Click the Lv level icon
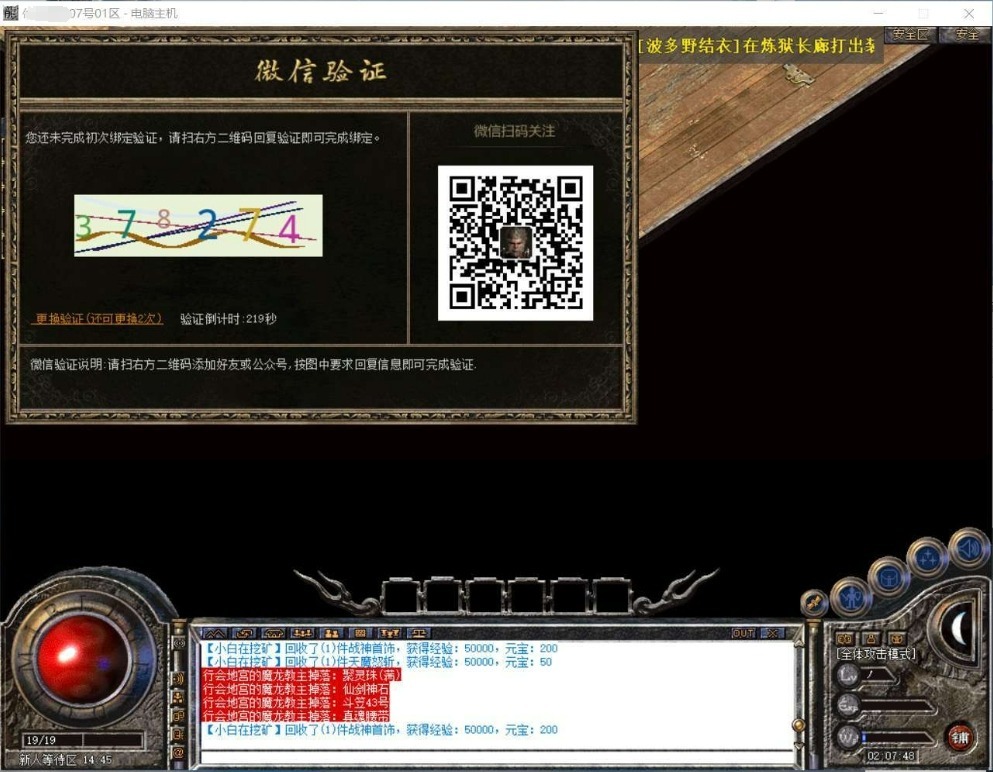This screenshot has width=993, height=772. point(849,676)
